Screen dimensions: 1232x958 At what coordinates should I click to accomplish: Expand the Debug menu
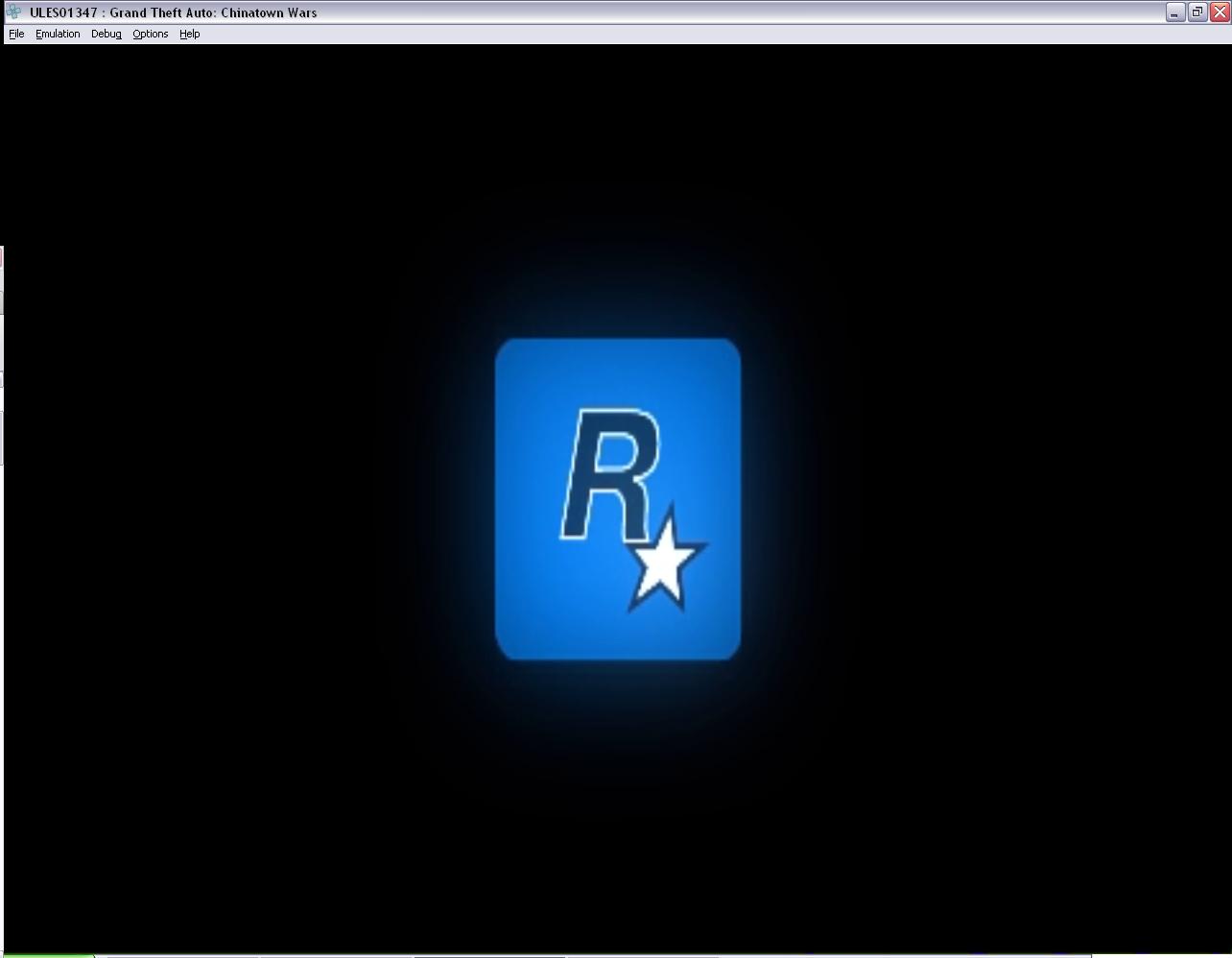pyautogui.click(x=106, y=34)
